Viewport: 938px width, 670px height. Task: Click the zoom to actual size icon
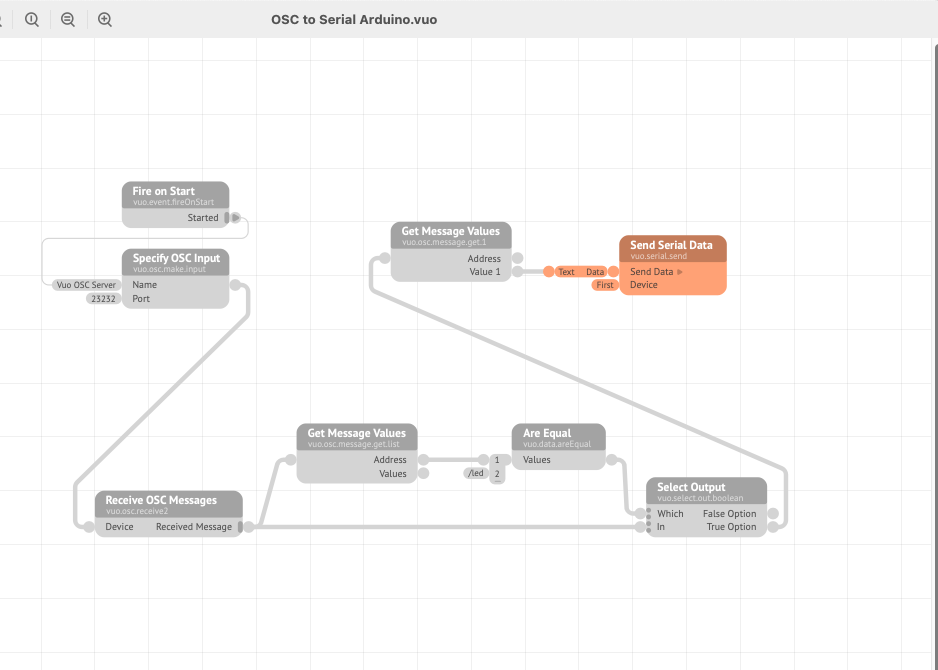pyautogui.click(x=32, y=20)
